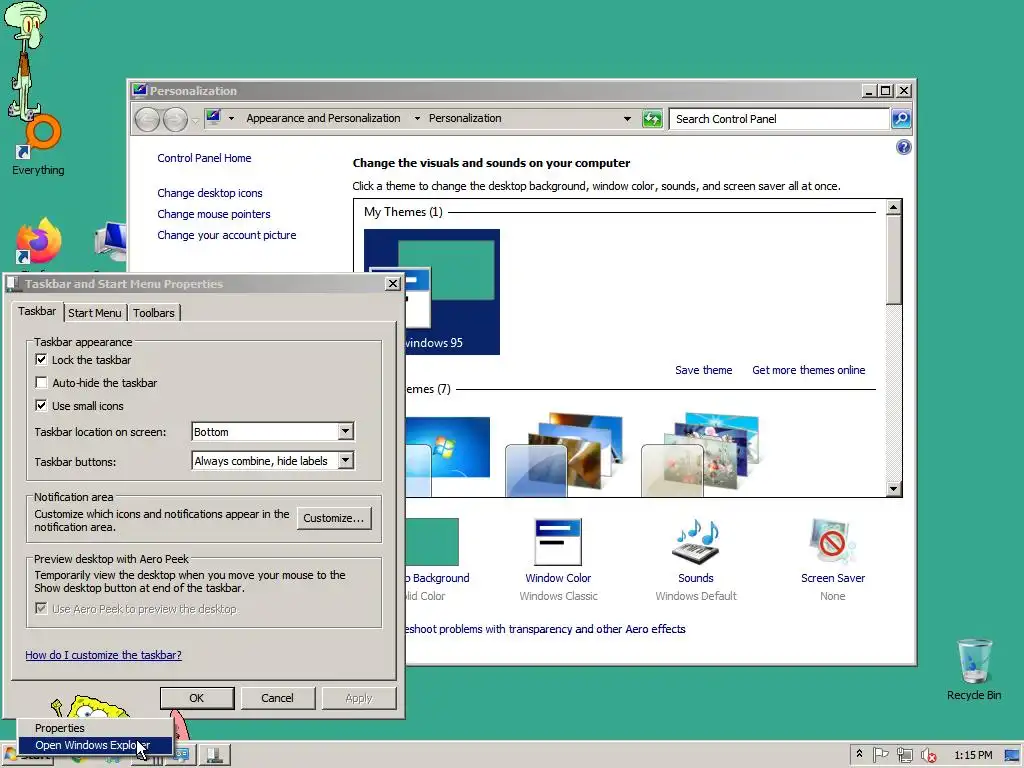Open Get more themes online link
Screen dimensions: 1024x768
808,370
